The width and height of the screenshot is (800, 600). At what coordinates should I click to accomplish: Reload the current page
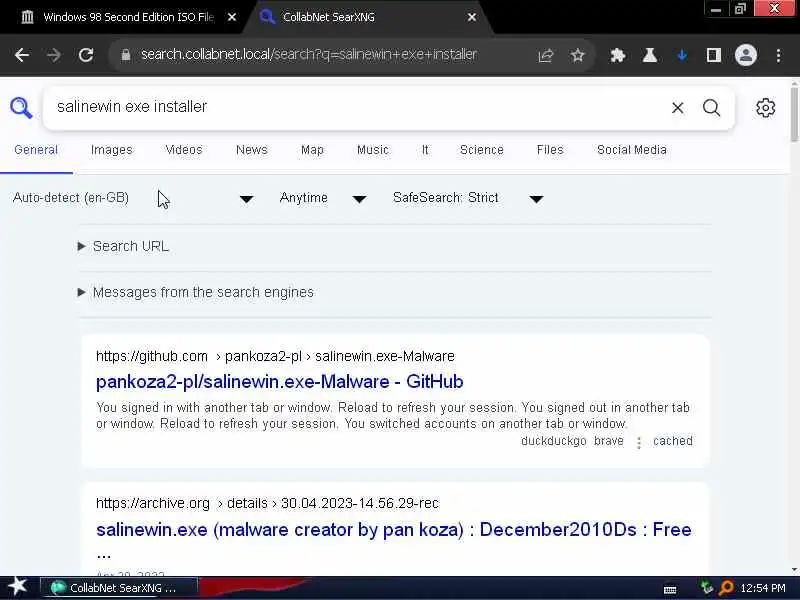(x=86, y=55)
